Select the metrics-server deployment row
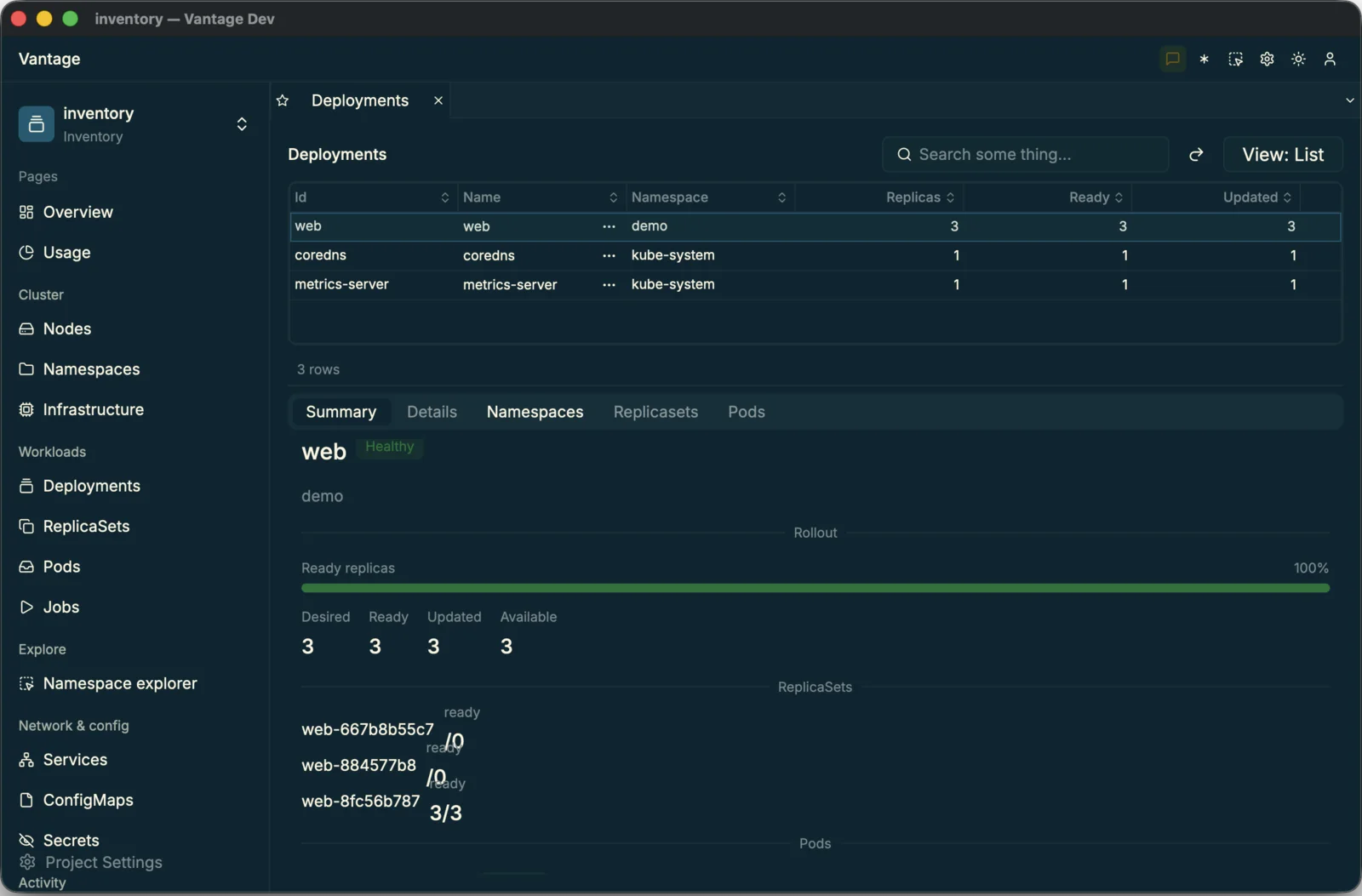This screenshot has height=896, width=1362. click(x=815, y=285)
